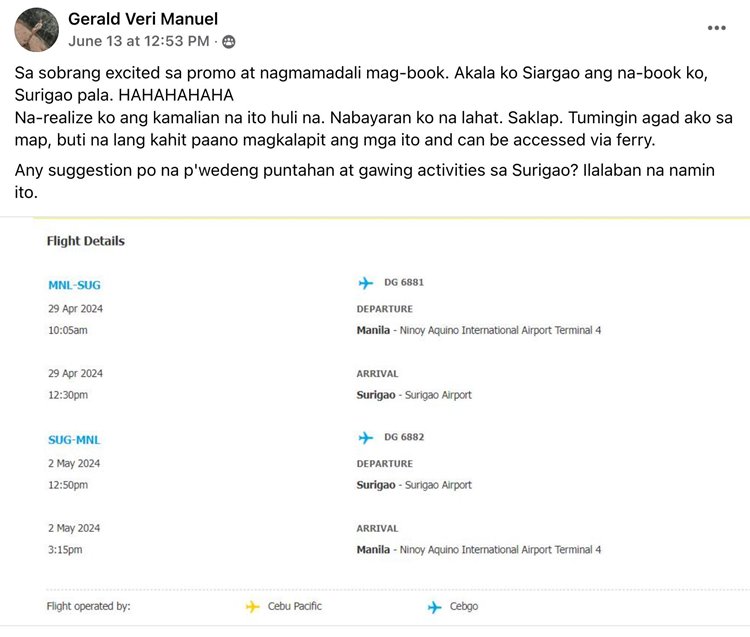The width and height of the screenshot is (750, 637).
Task: Click the blue airplane icon beside DG 6881
Action: coord(366,283)
